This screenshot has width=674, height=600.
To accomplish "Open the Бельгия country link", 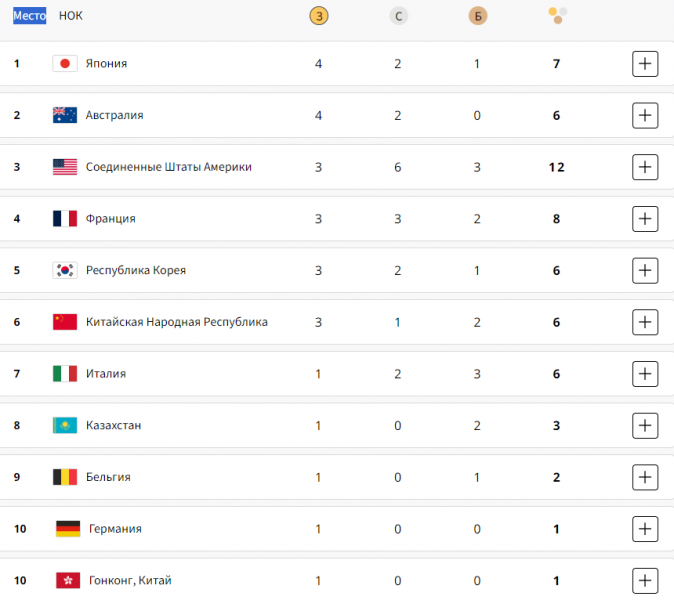I will tap(108, 477).
